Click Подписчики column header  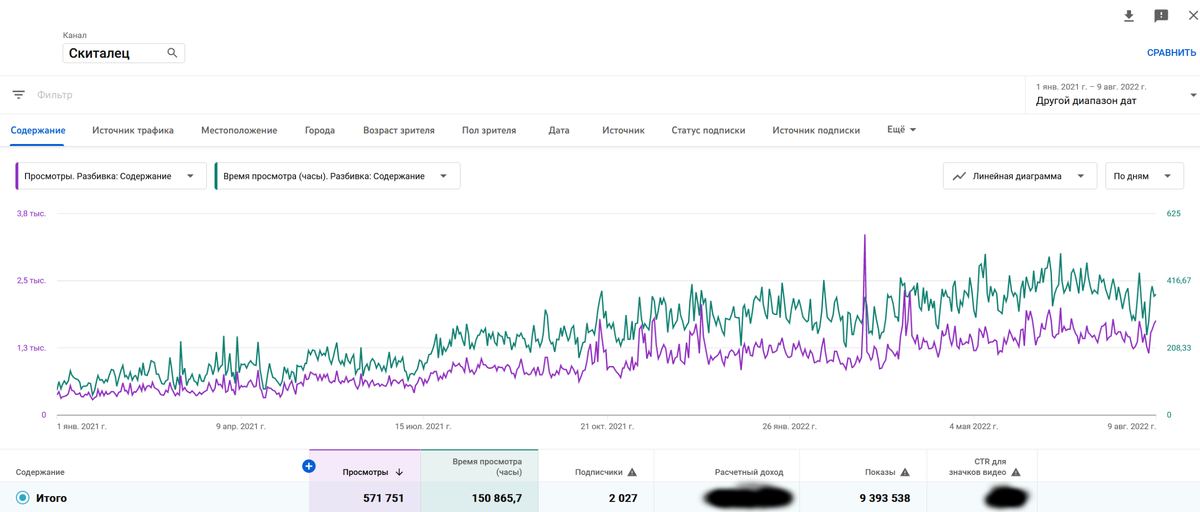(x=598, y=472)
